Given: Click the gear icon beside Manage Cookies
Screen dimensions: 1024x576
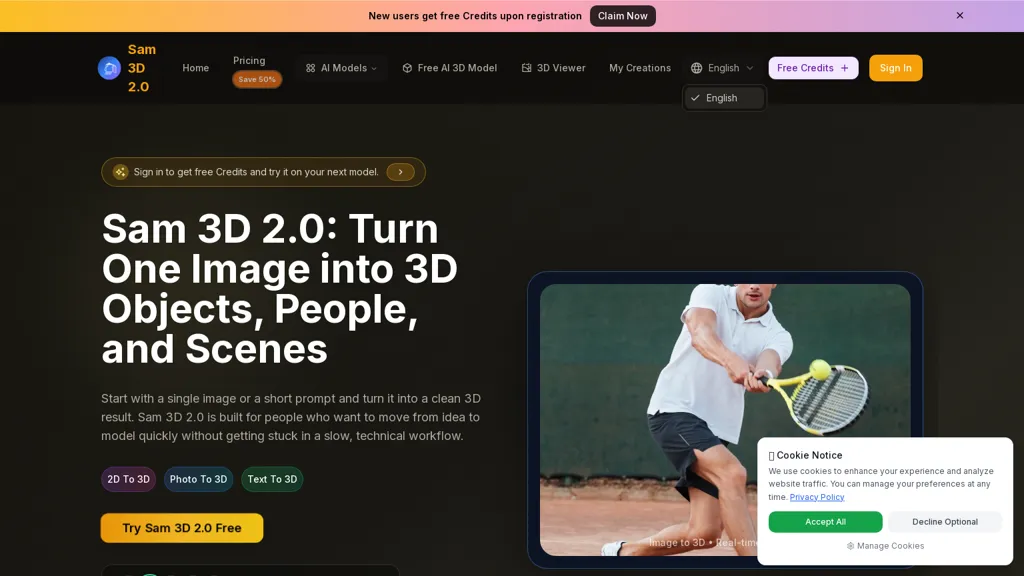Looking at the screenshot, I should coord(850,546).
